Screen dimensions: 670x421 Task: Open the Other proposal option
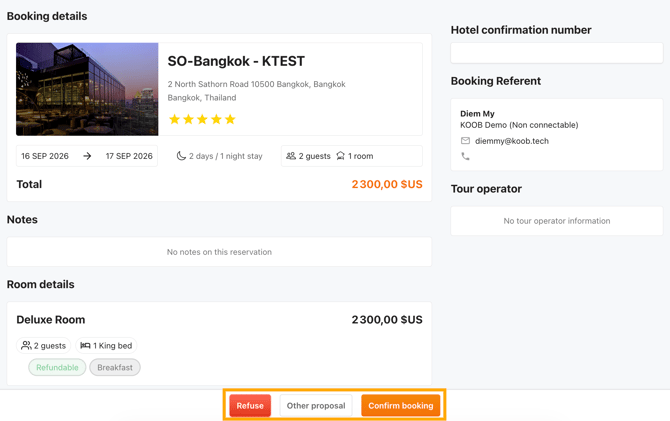click(316, 405)
